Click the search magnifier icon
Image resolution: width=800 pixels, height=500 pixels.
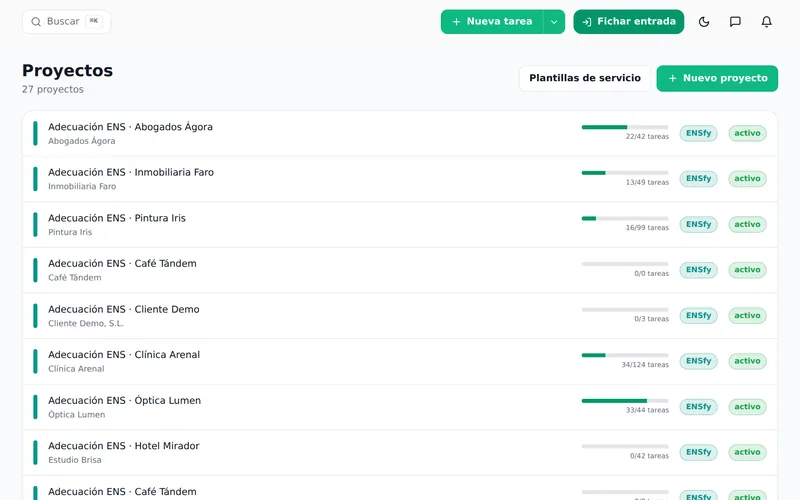tap(36, 21)
